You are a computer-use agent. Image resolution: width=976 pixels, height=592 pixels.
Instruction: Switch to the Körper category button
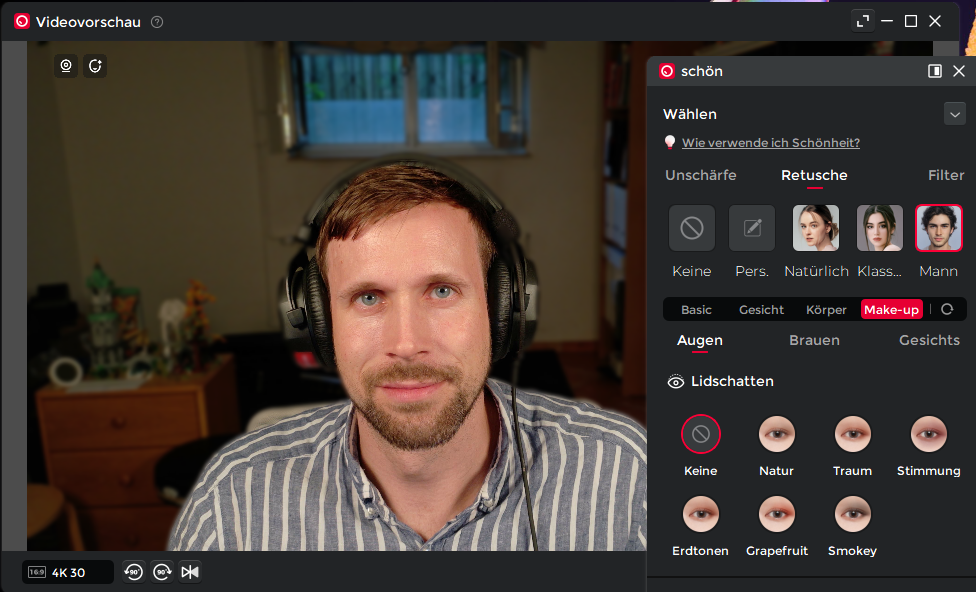click(826, 309)
